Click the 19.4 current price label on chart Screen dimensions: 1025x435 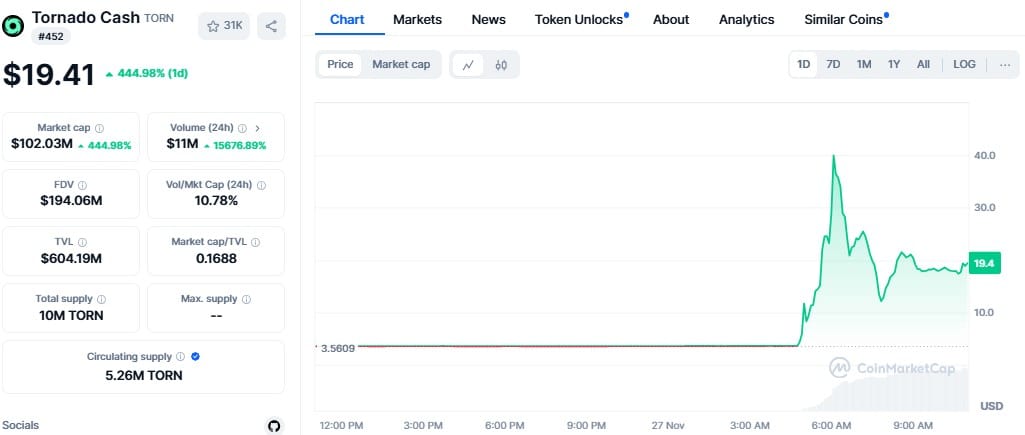tap(983, 264)
